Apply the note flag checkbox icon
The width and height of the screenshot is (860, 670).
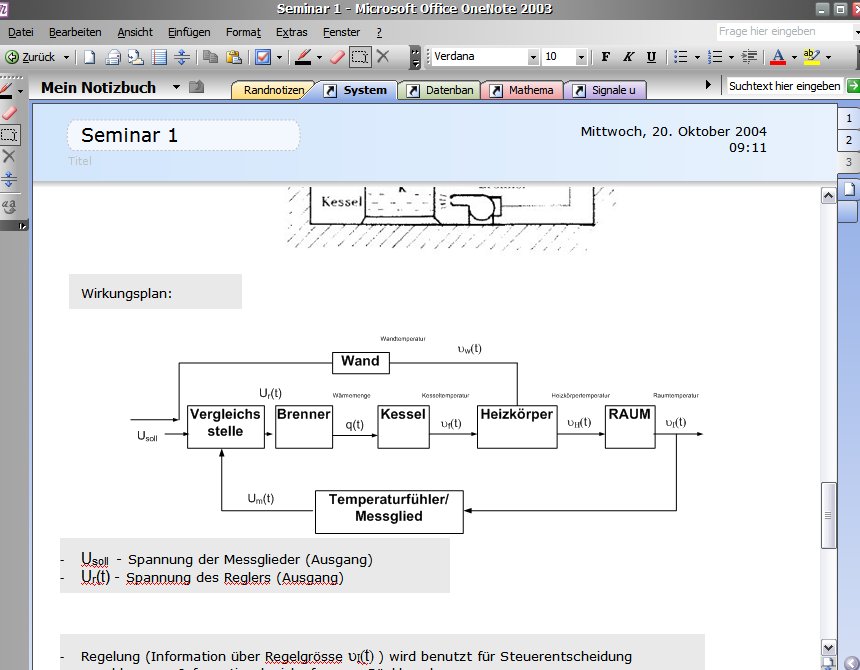point(263,57)
